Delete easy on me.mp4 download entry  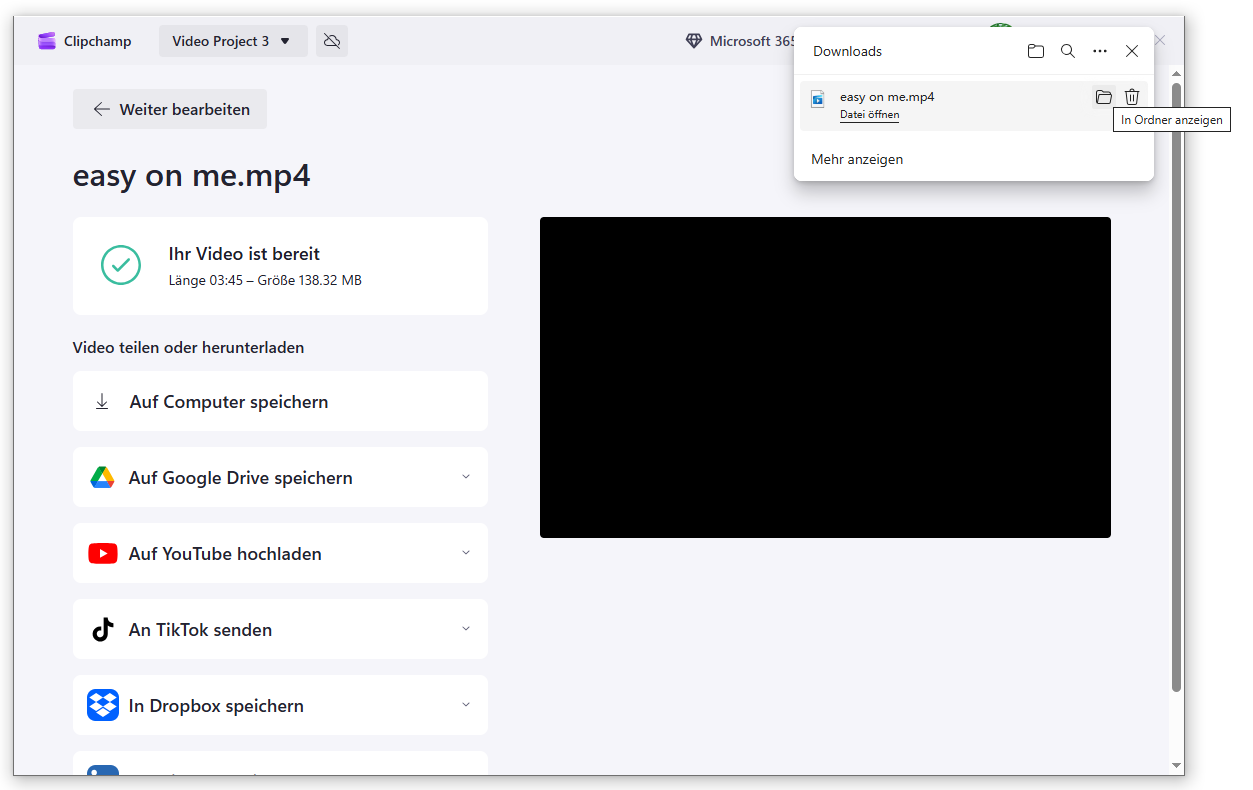[x=1132, y=97]
